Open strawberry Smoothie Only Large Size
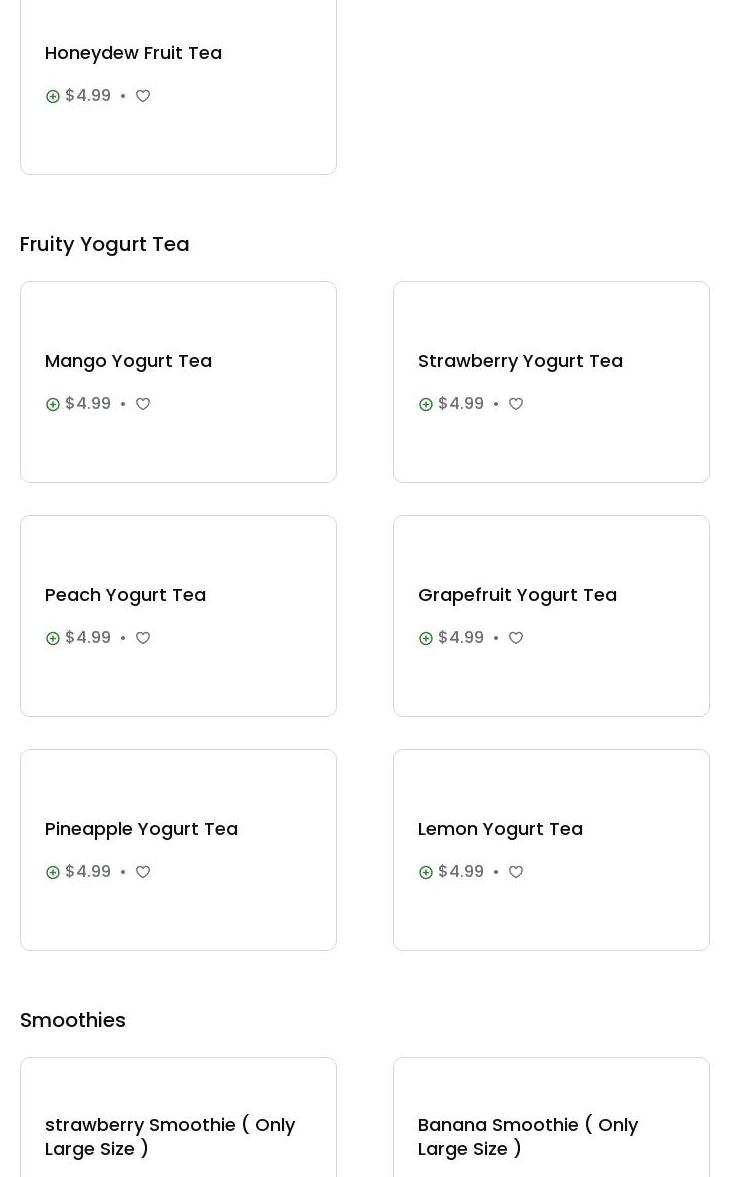750x1177 pixels. [x=170, y=1137]
